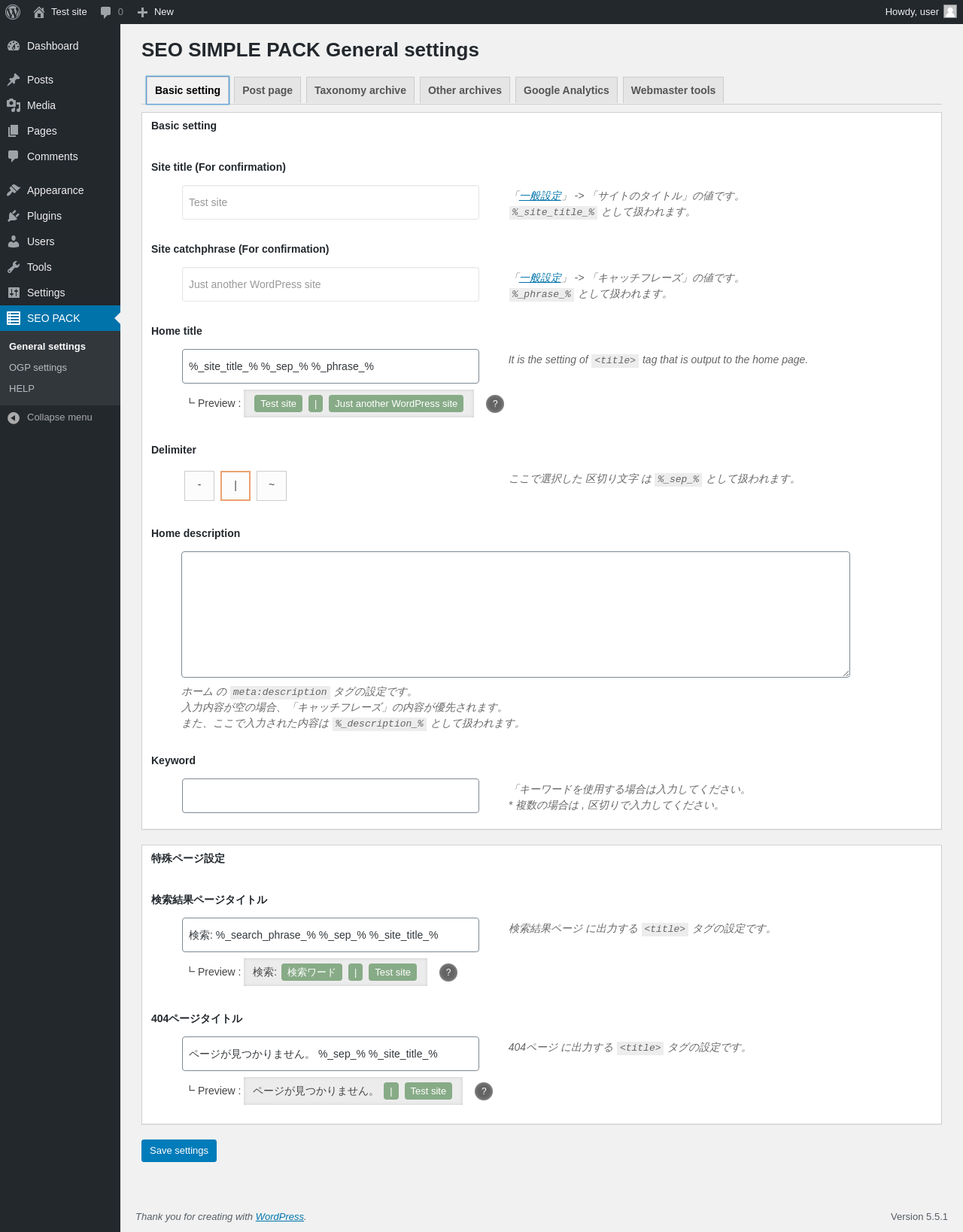Open the Media library icon
Viewport: 963px width, 1232px height.
point(14,105)
